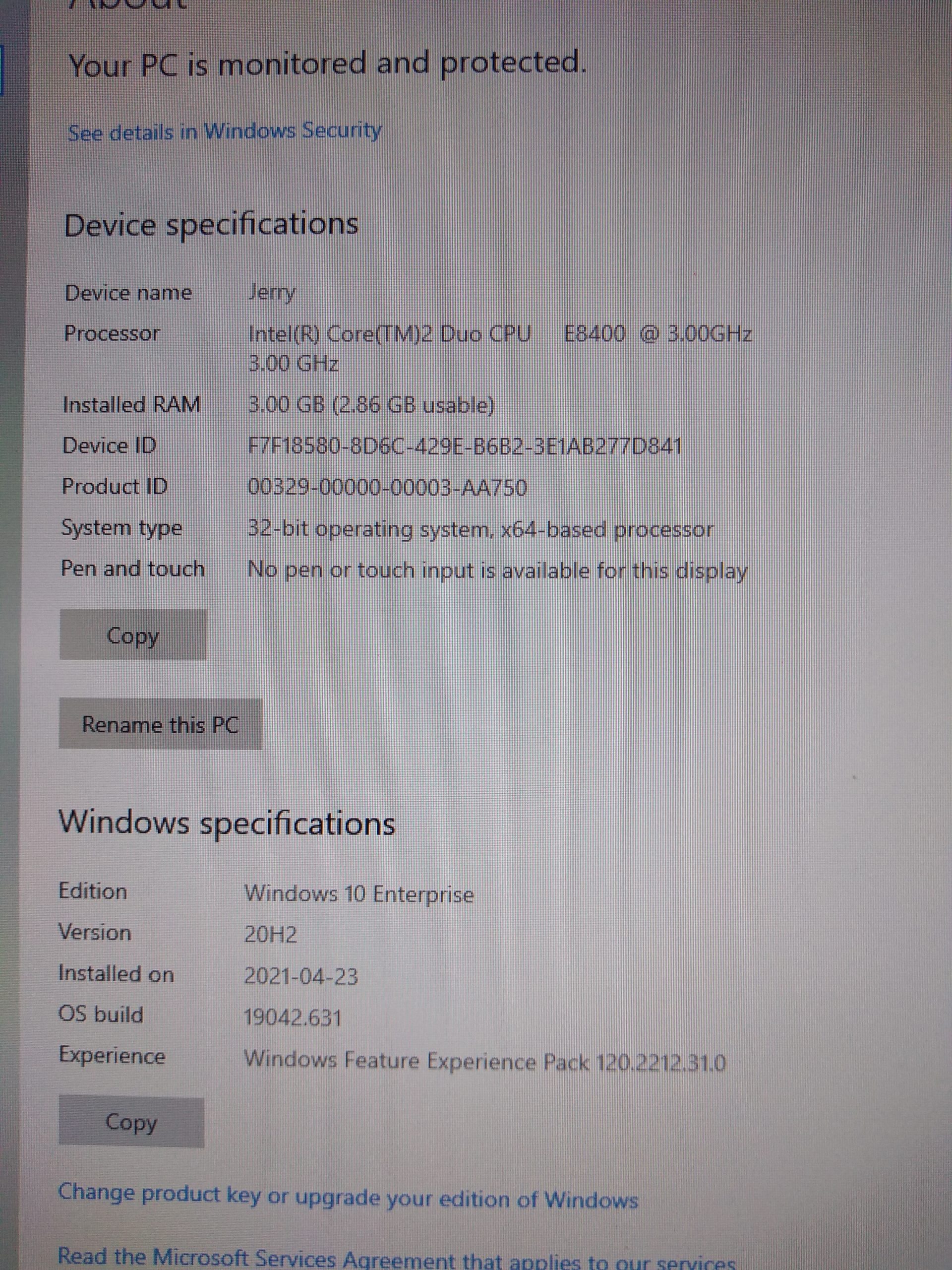Image resolution: width=952 pixels, height=1270 pixels.
Task: Click the Installed RAM label
Action: [132, 405]
